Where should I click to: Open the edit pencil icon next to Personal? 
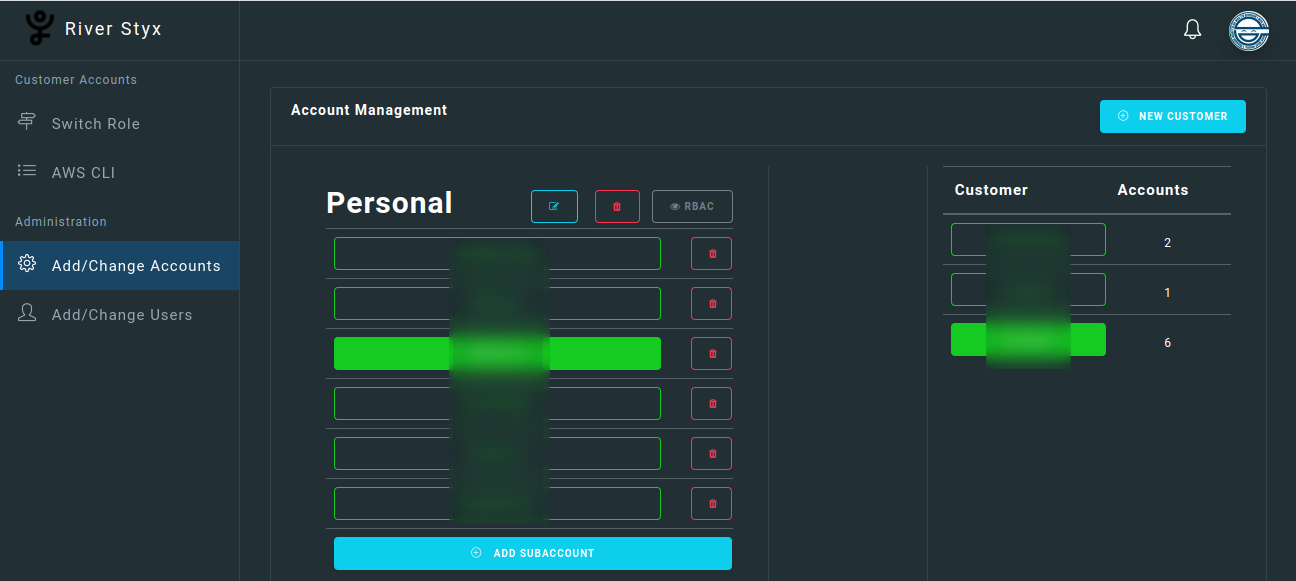554,206
